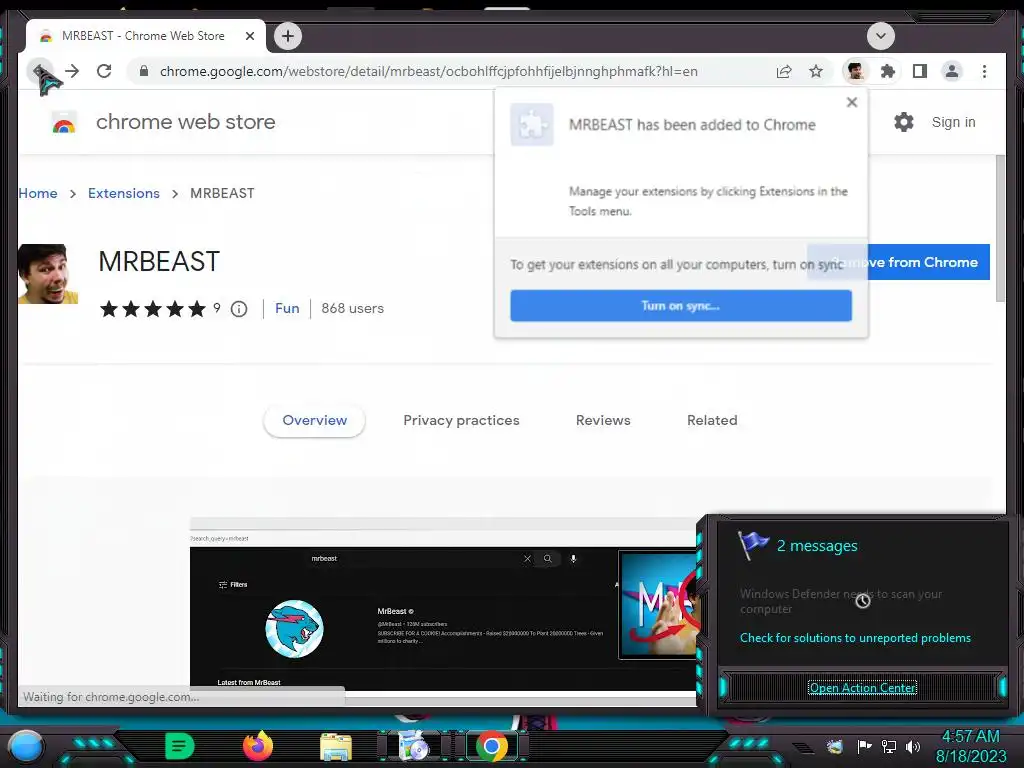This screenshot has width=1024, height=768.
Task: Click Sign in link
Action: click(x=953, y=122)
